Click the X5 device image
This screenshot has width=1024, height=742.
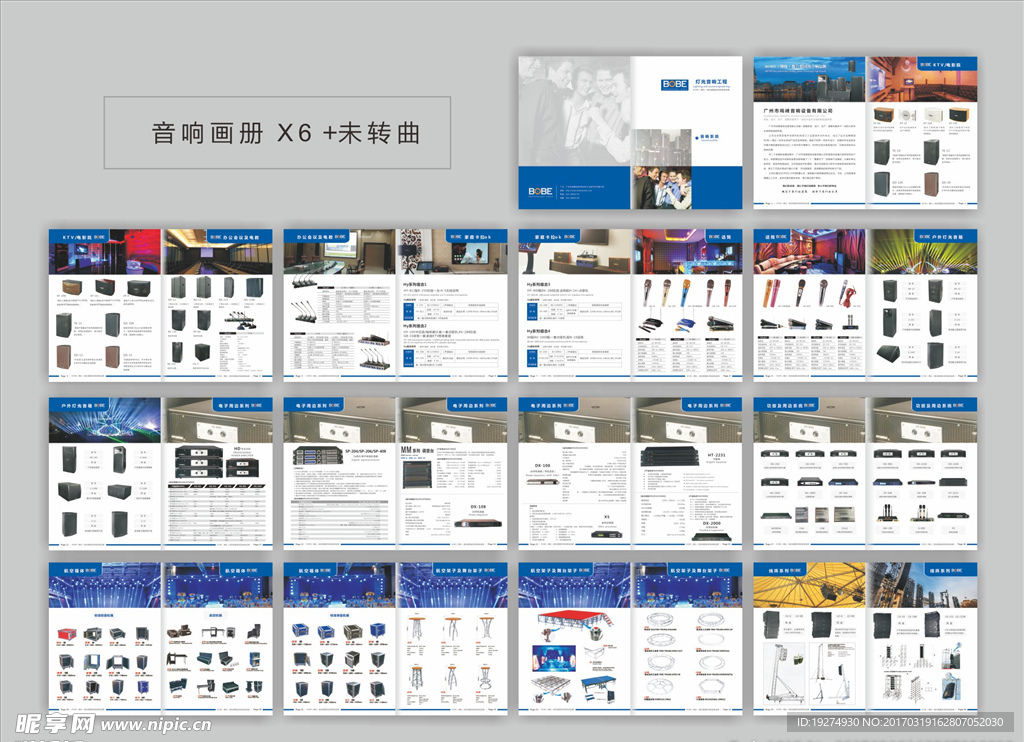[x=607, y=533]
